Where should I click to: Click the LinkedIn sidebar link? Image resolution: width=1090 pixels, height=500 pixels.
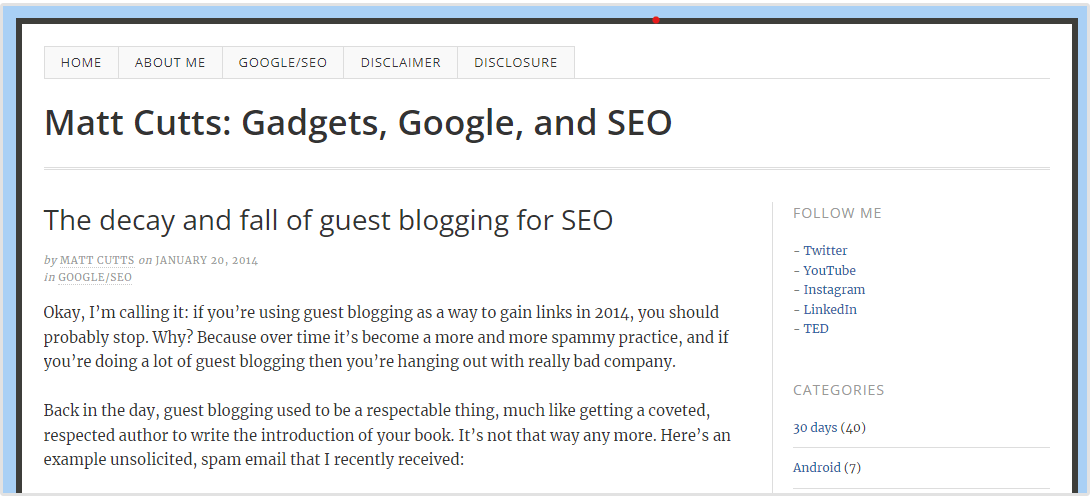pos(830,309)
